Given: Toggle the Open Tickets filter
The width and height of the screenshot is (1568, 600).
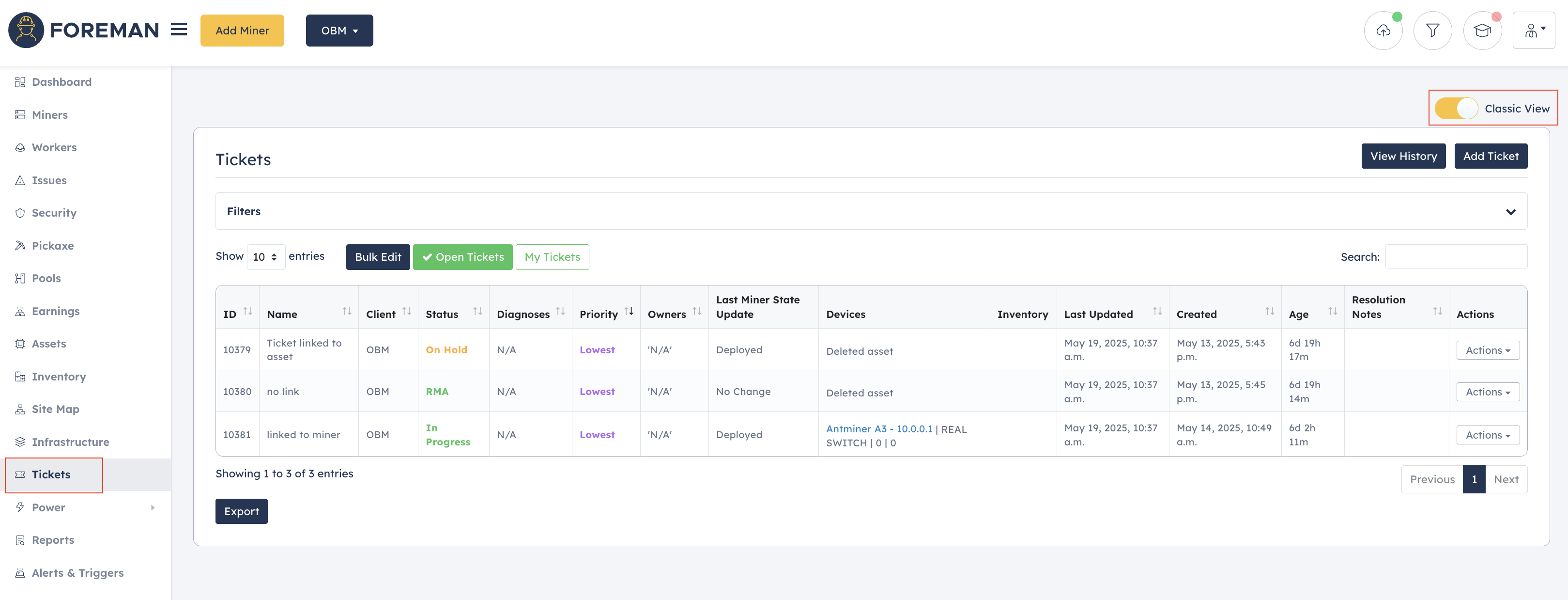Looking at the screenshot, I should tap(462, 257).
